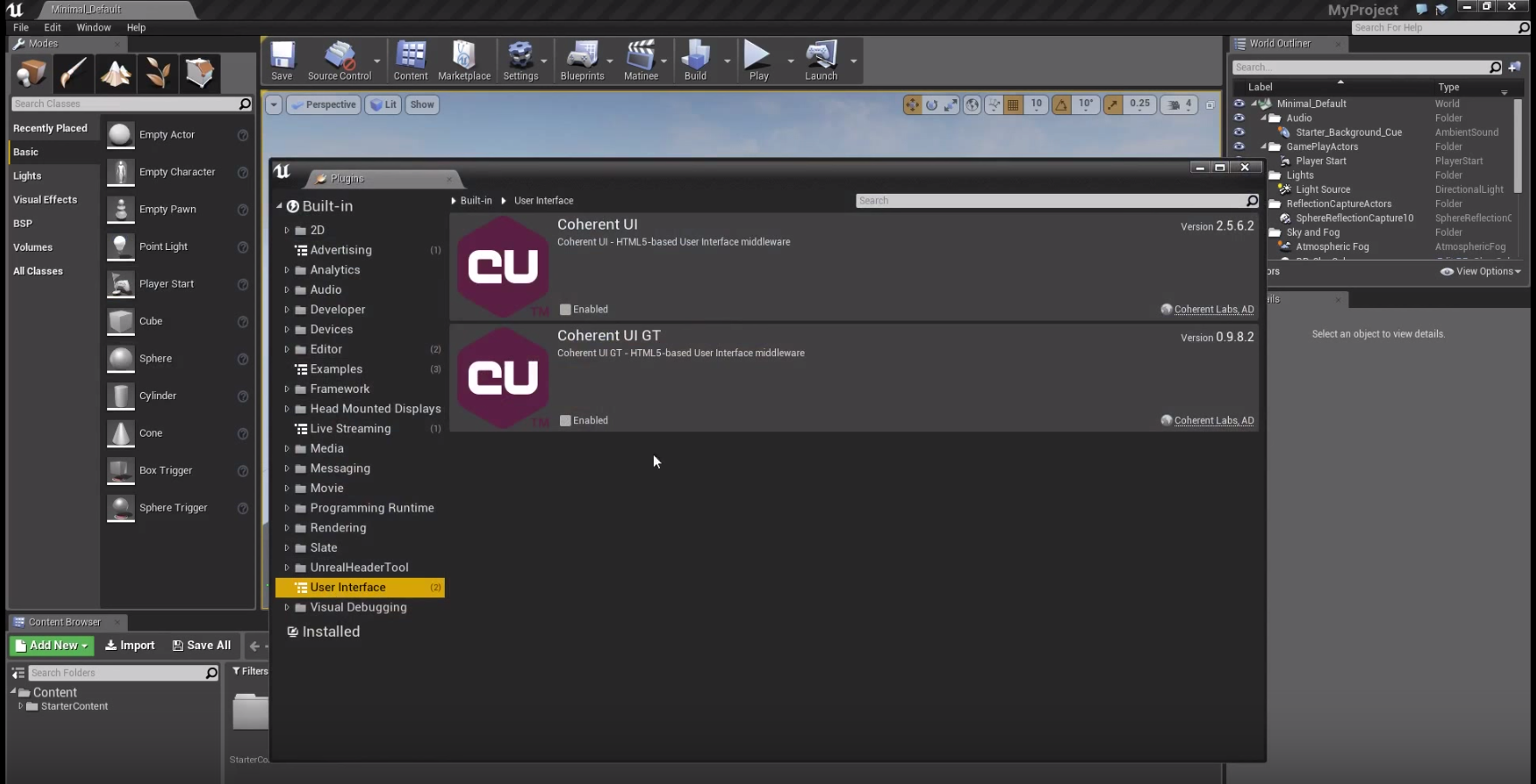
Task: Click the plugins search field
Action: tap(1049, 201)
